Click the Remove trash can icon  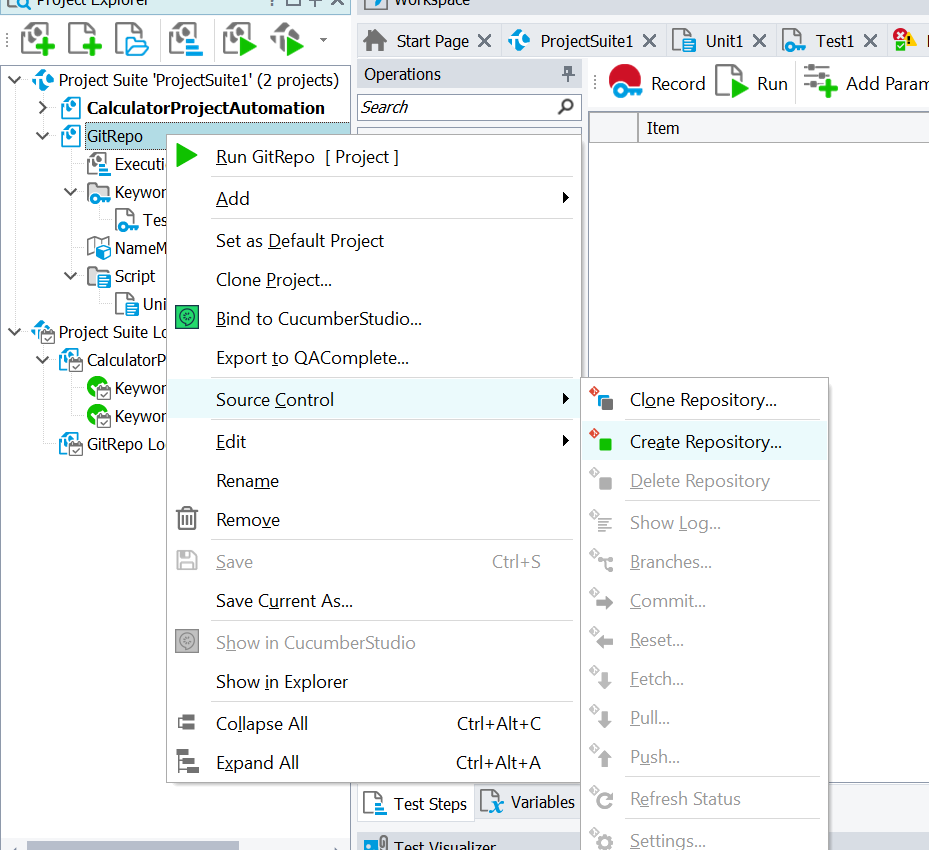point(187,519)
